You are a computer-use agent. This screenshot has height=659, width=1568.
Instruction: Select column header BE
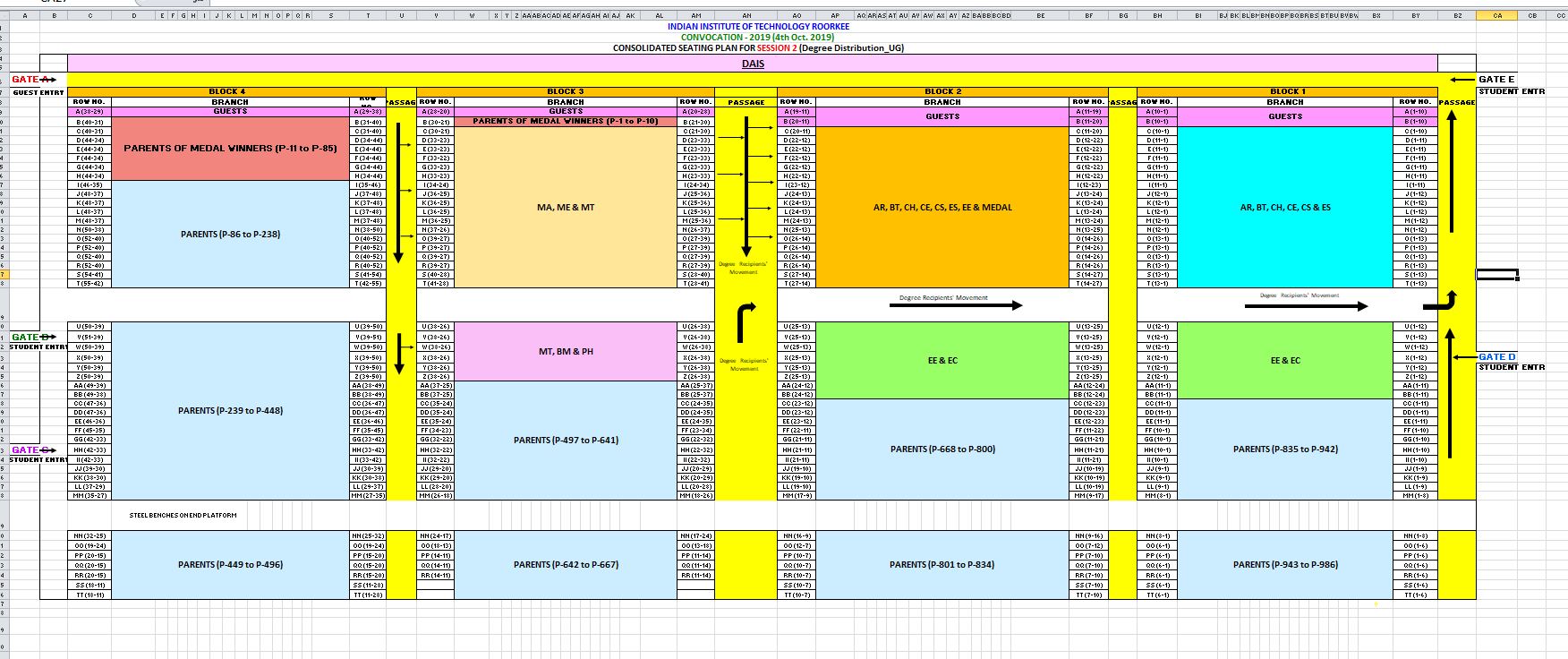tap(1040, 15)
